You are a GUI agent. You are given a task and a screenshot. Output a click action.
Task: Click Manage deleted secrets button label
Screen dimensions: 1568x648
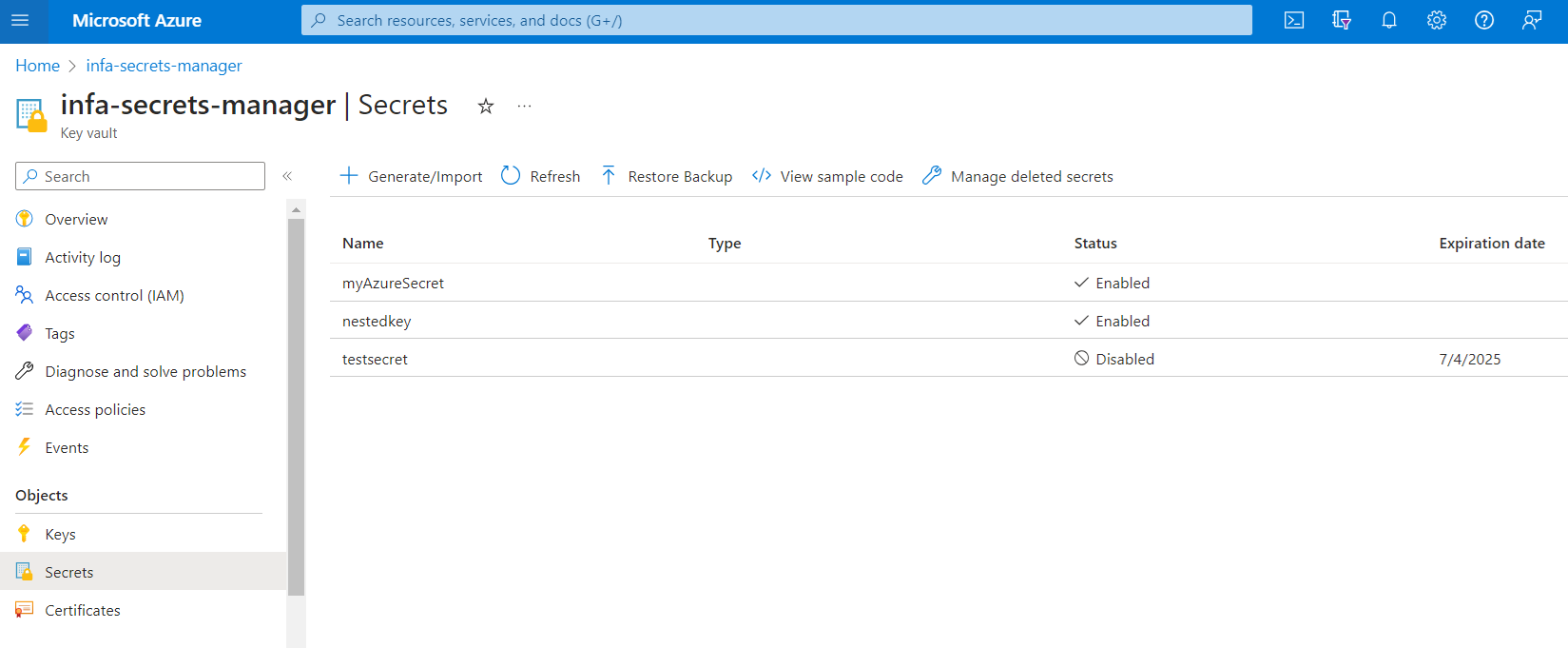[1032, 177]
